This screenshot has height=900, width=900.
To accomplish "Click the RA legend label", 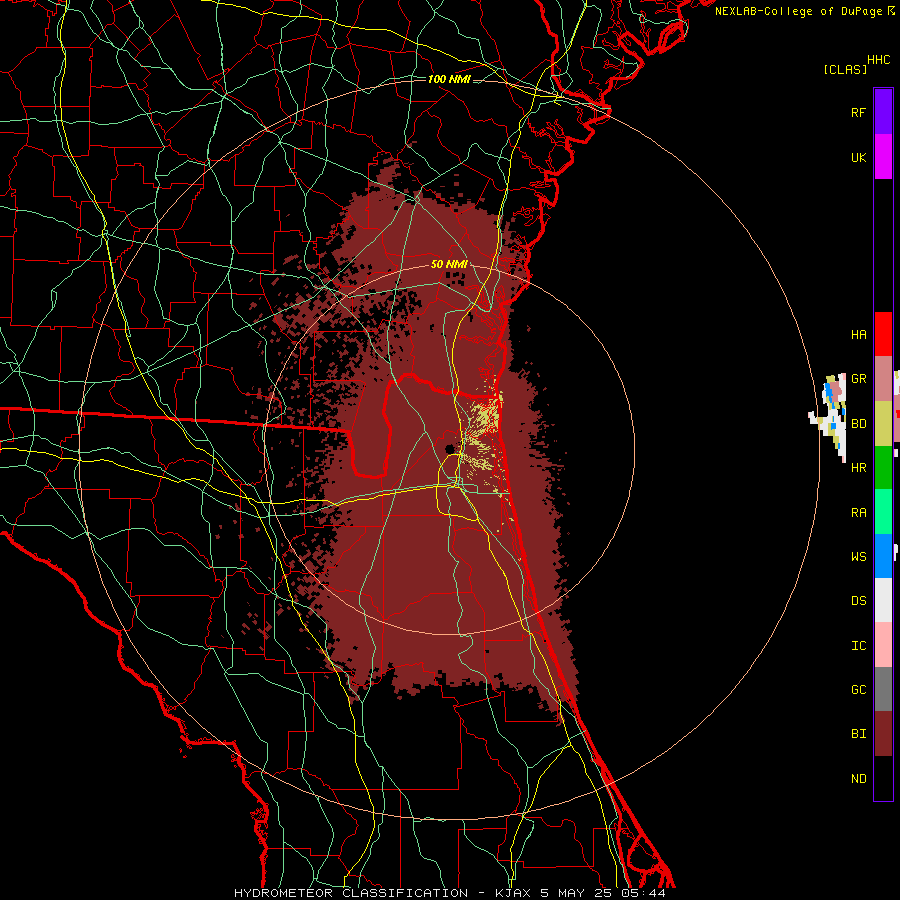I will pos(858,513).
